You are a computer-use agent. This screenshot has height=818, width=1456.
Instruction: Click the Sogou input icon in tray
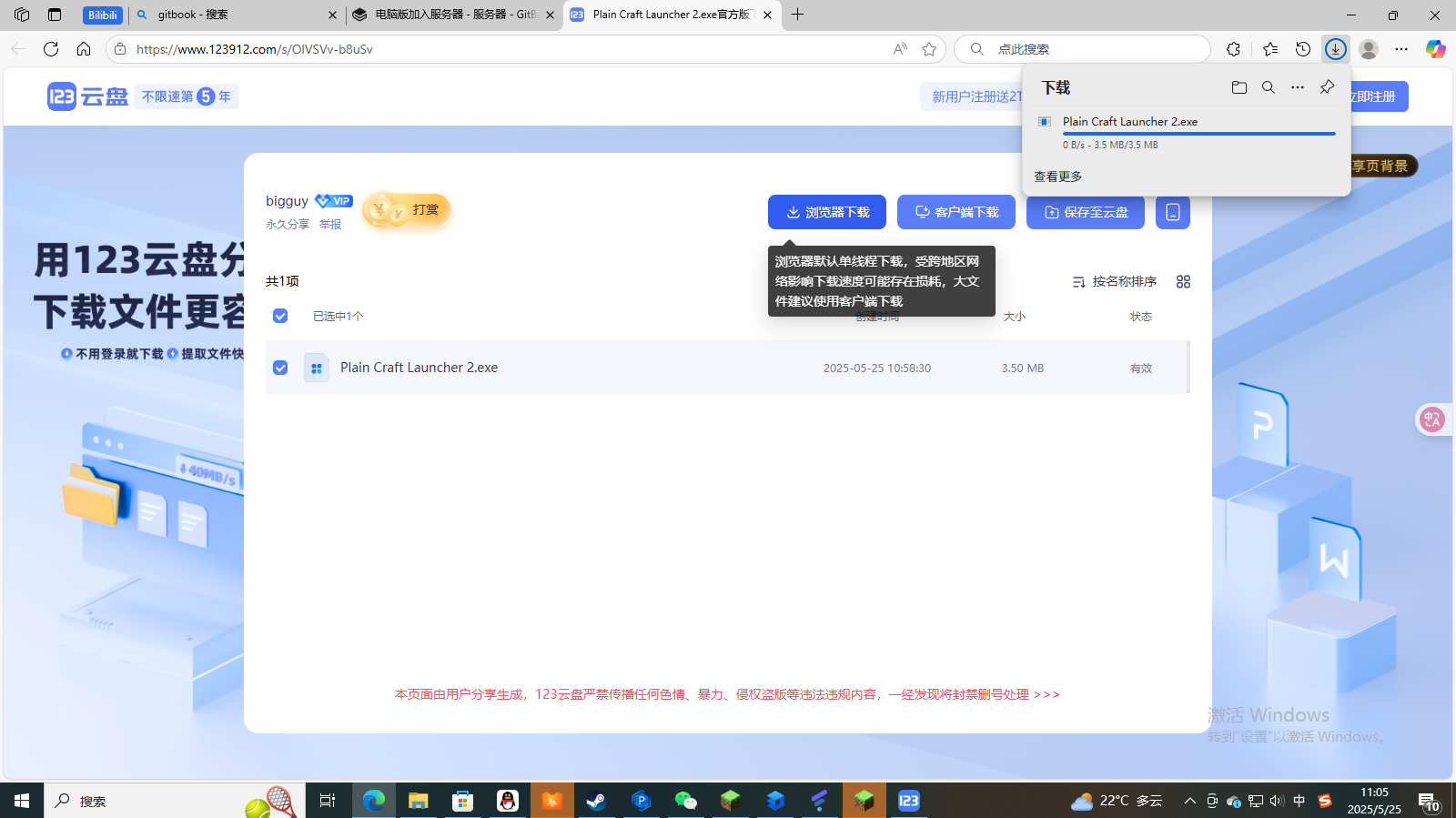tap(1325, 801)
